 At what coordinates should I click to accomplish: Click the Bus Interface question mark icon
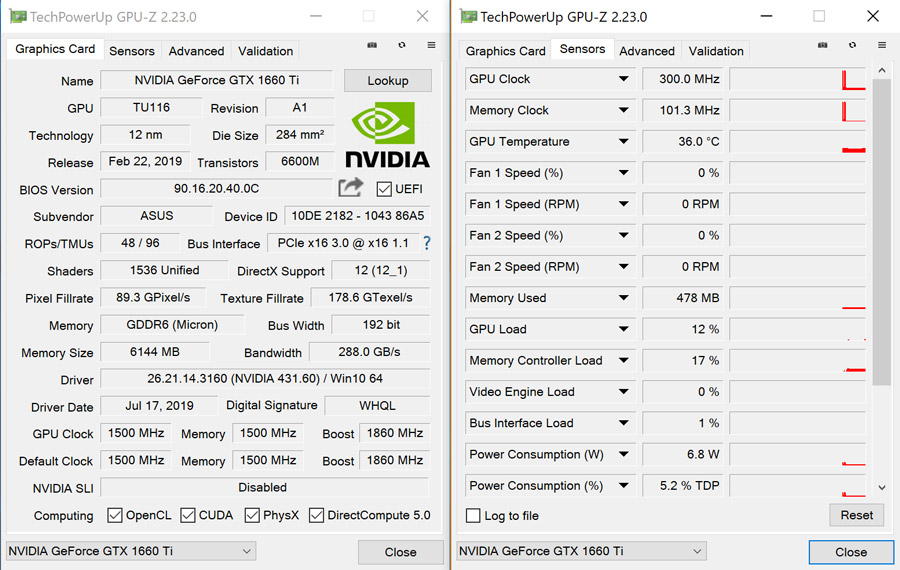coord(426,243)
